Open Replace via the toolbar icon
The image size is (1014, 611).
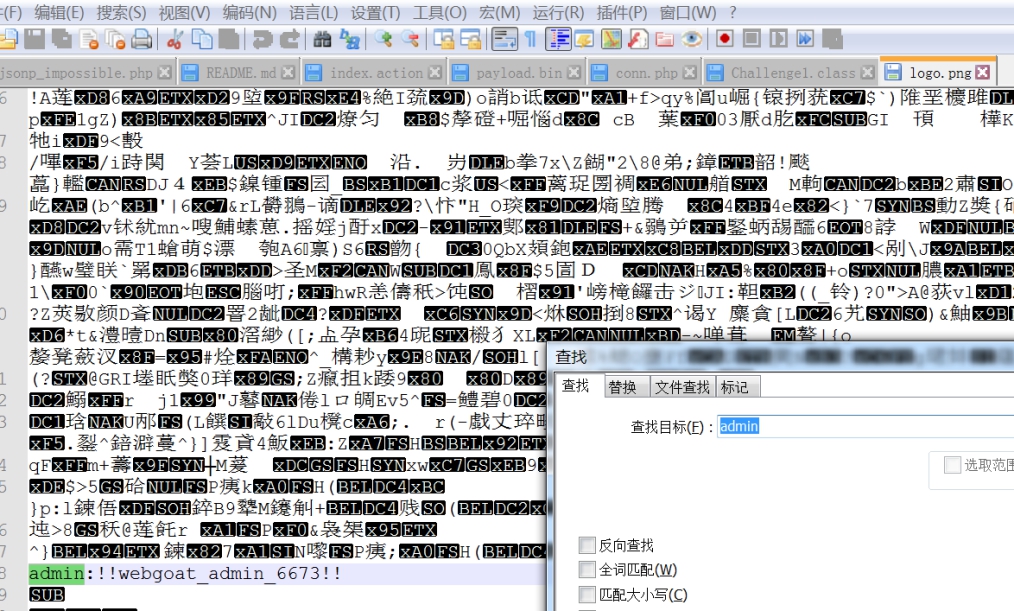coord(349,39)
